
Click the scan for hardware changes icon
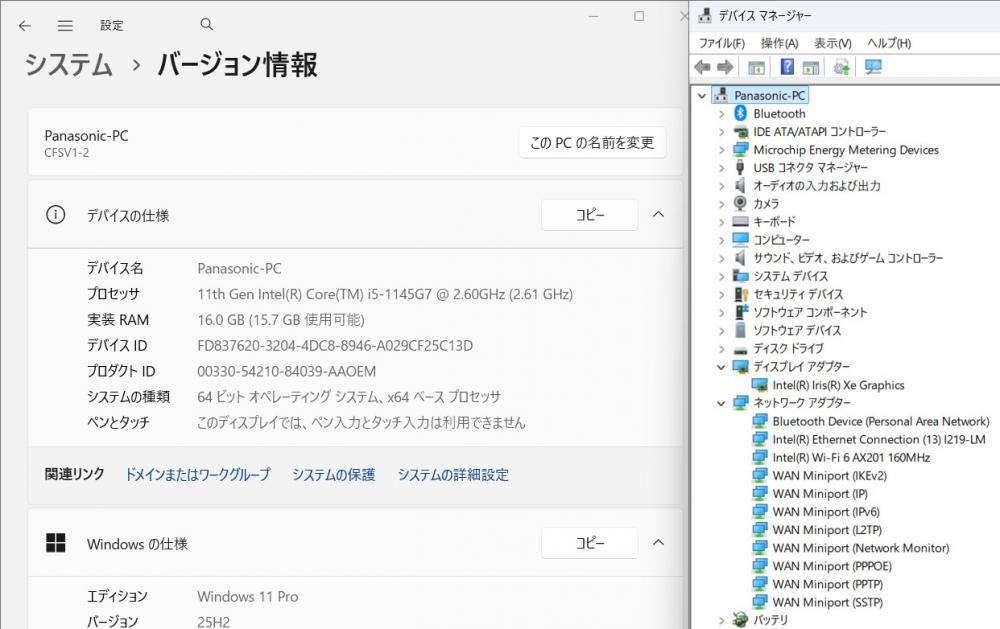pyautogui.click(x=873, y=67)
